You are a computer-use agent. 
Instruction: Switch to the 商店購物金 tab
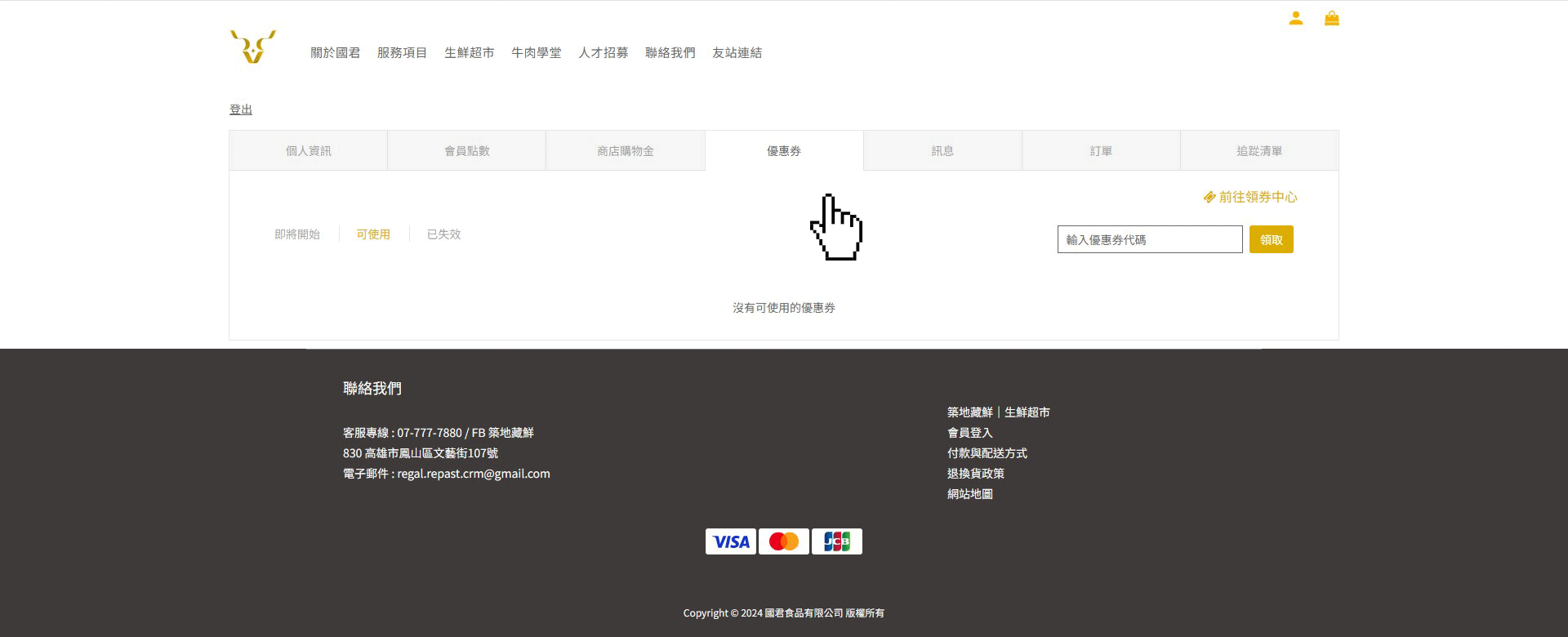[x=626, y=151]
